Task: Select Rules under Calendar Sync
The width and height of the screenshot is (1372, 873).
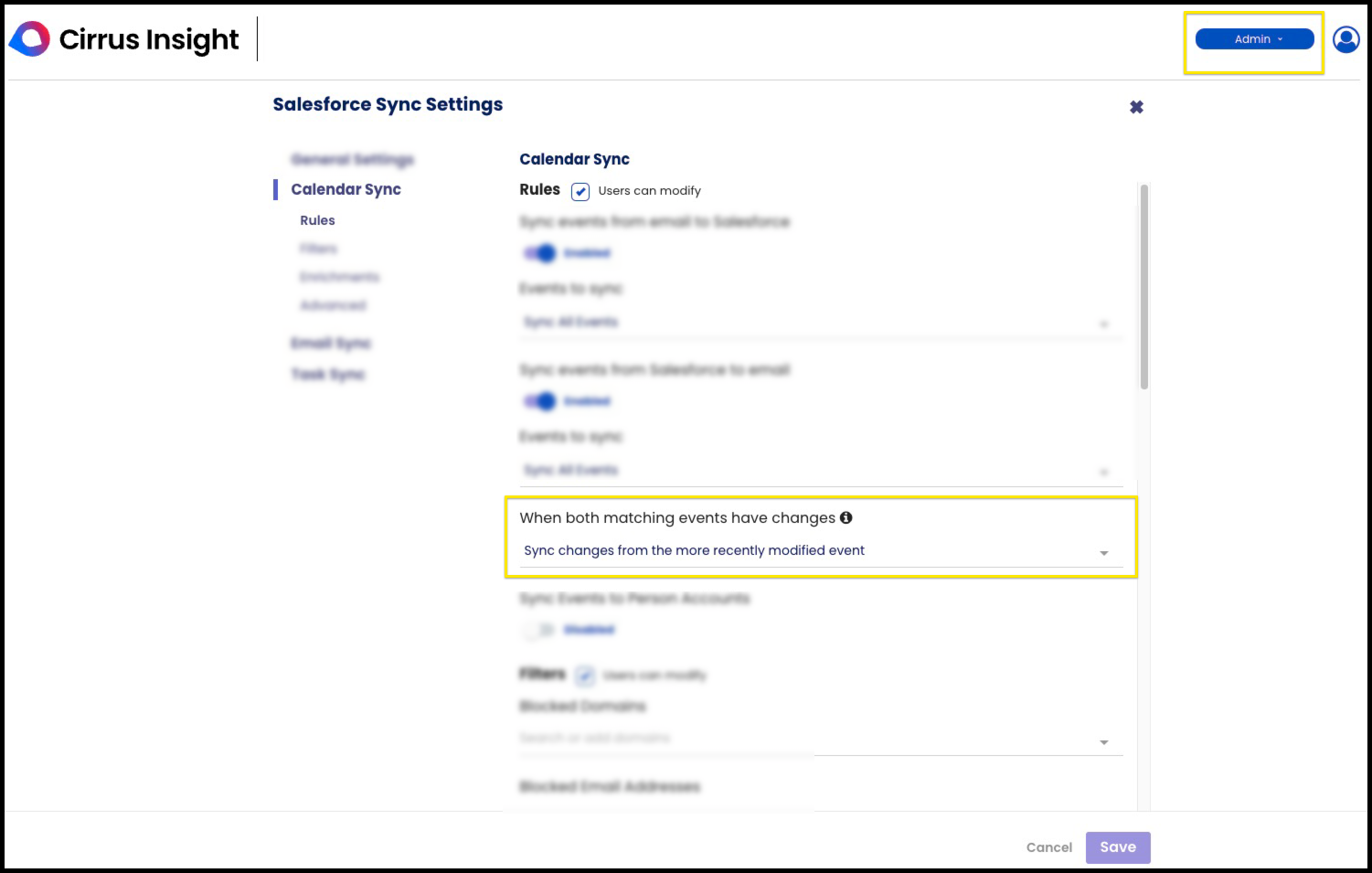Action: click(x=317, y=220)
